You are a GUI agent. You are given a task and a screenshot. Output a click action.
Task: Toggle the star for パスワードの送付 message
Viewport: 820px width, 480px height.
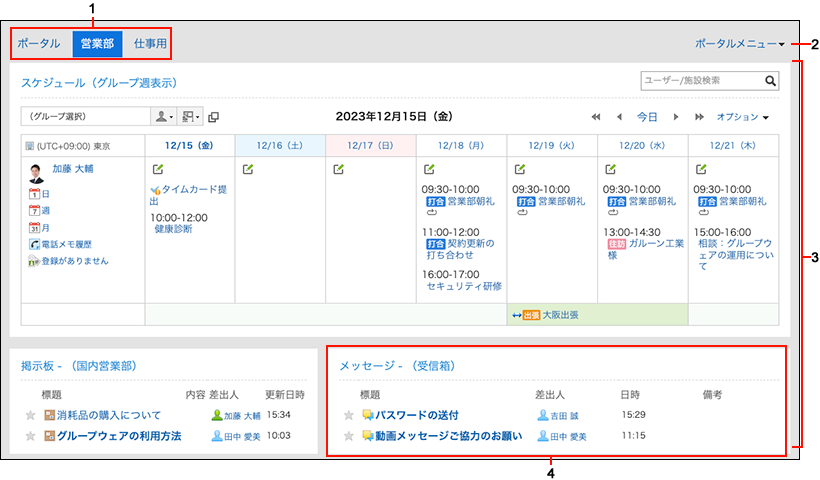(349, 415)
